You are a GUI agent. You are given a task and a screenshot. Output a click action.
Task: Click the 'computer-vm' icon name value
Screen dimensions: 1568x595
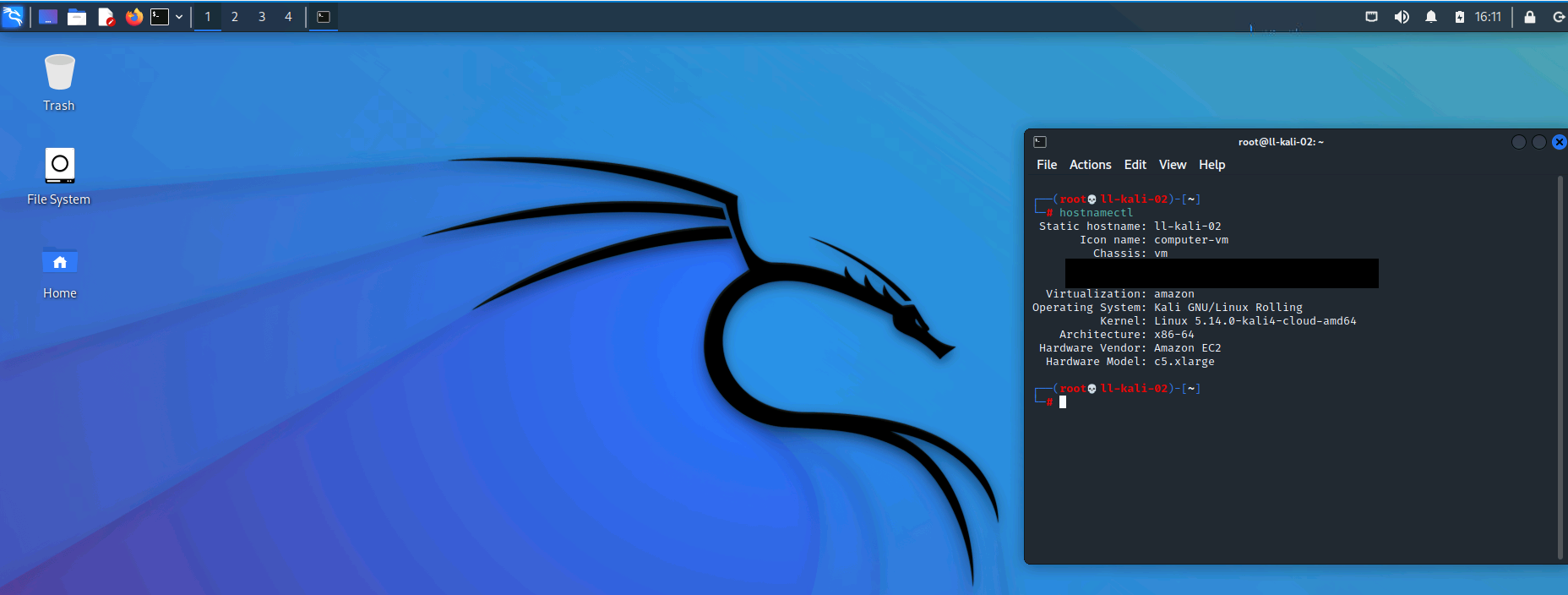(x=1191, y=240)
